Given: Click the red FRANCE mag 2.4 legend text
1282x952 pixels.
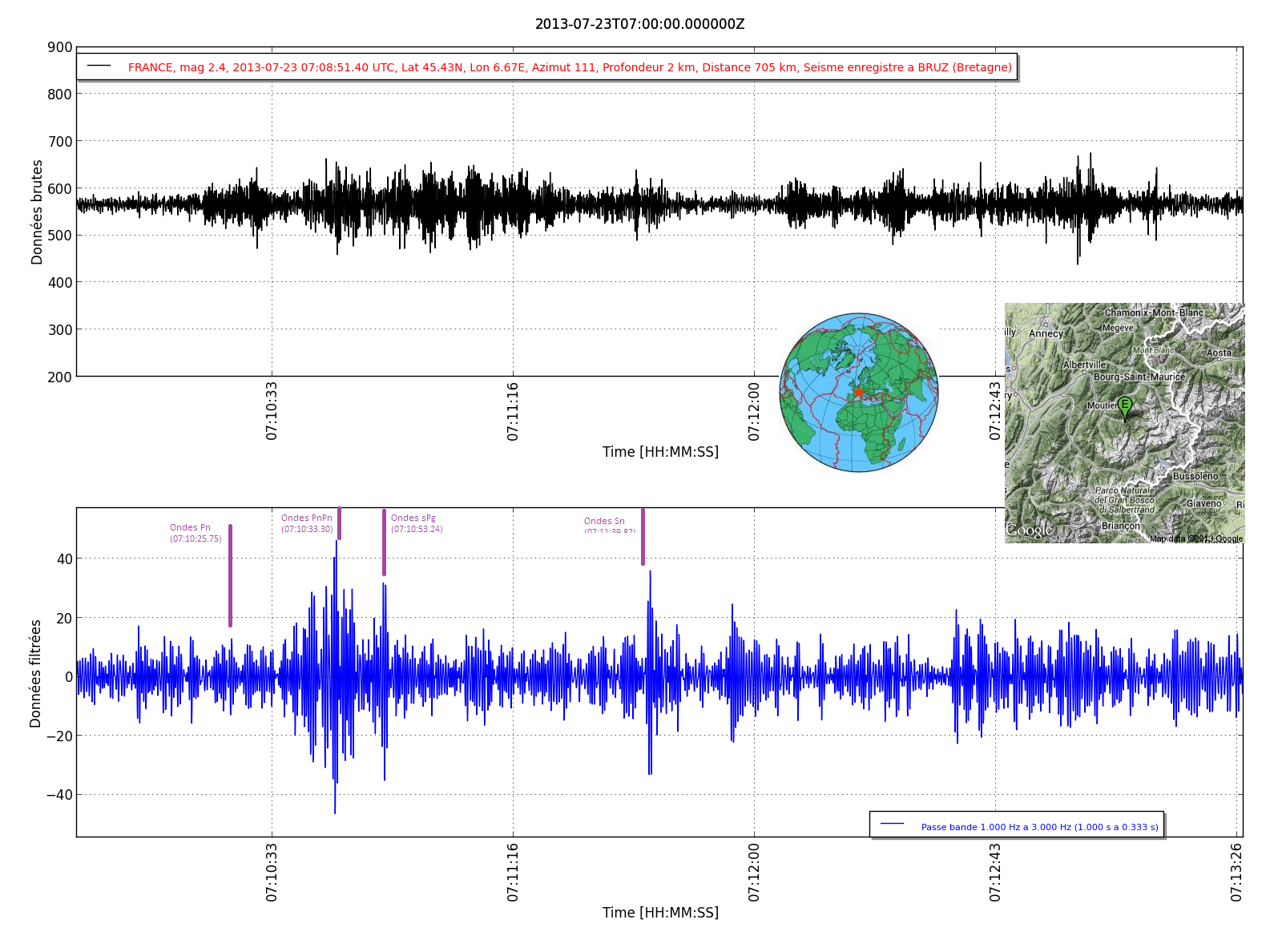Looking at the screenshot, I should 569,67.
